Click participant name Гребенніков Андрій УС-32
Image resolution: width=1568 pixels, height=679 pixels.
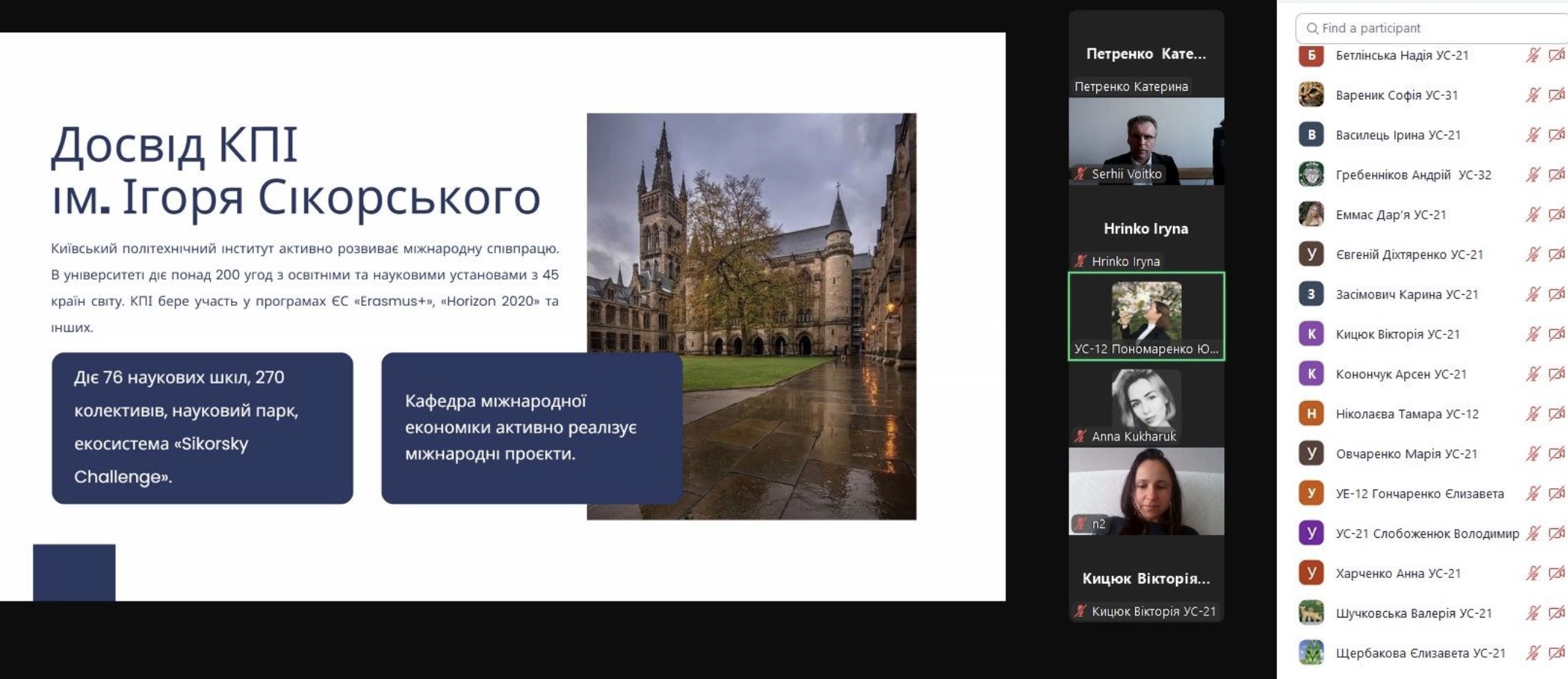[1413, 175]
